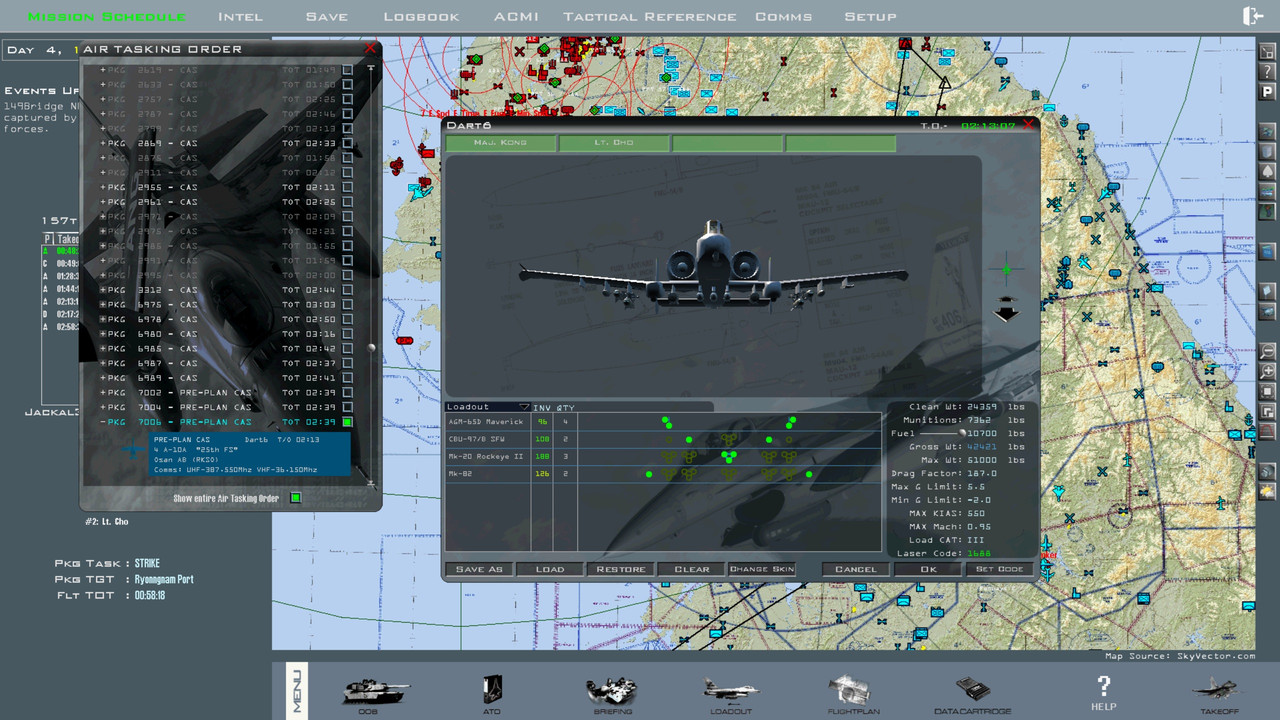Open the ATO icon in bottom bar
This screenshot has height=720, width=1280.
(492, 688)
